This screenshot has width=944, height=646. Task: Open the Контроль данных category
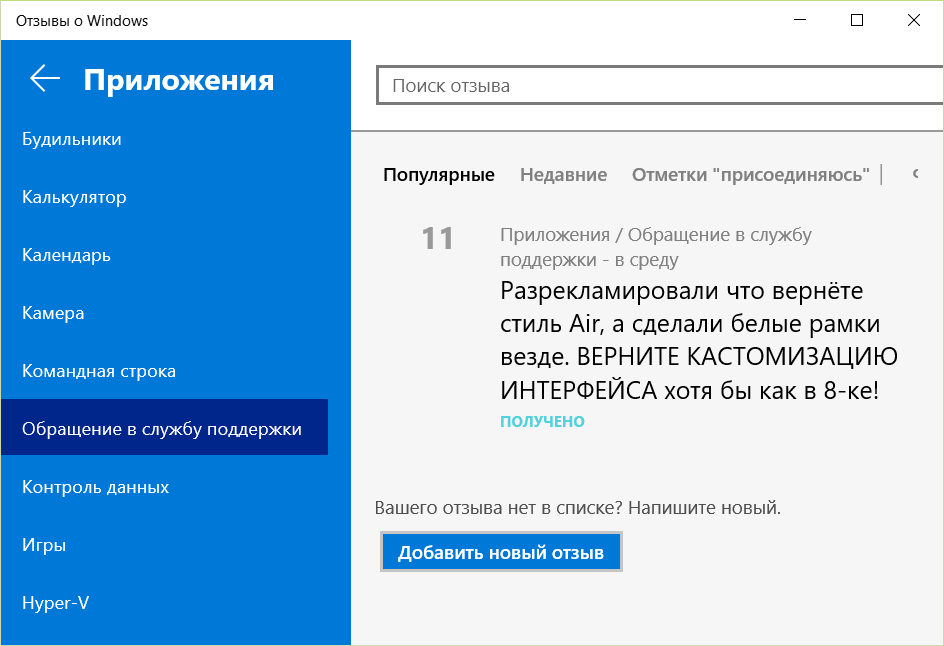click(x=95, y=486)
